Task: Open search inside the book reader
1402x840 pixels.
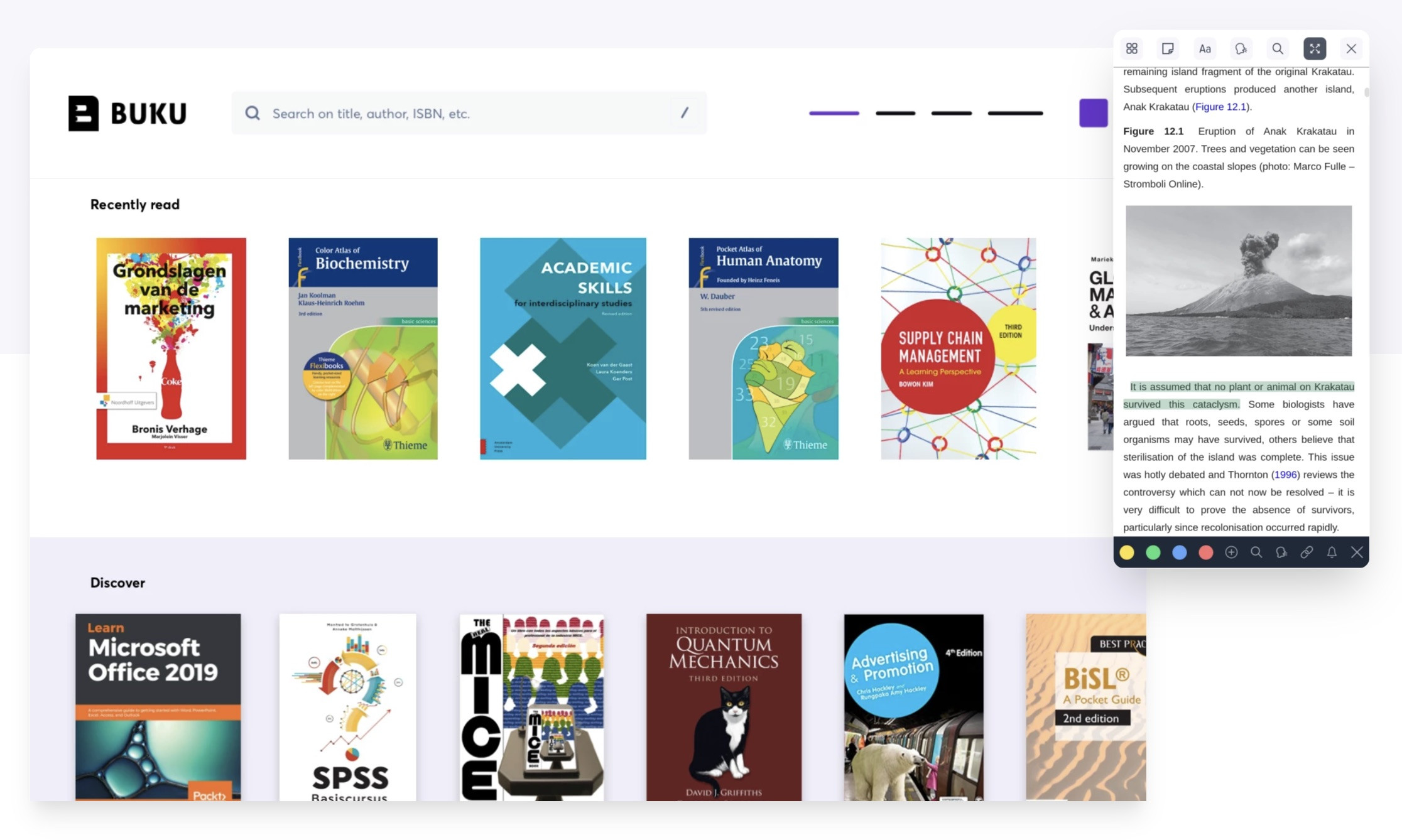Action: pos(1278,48)
